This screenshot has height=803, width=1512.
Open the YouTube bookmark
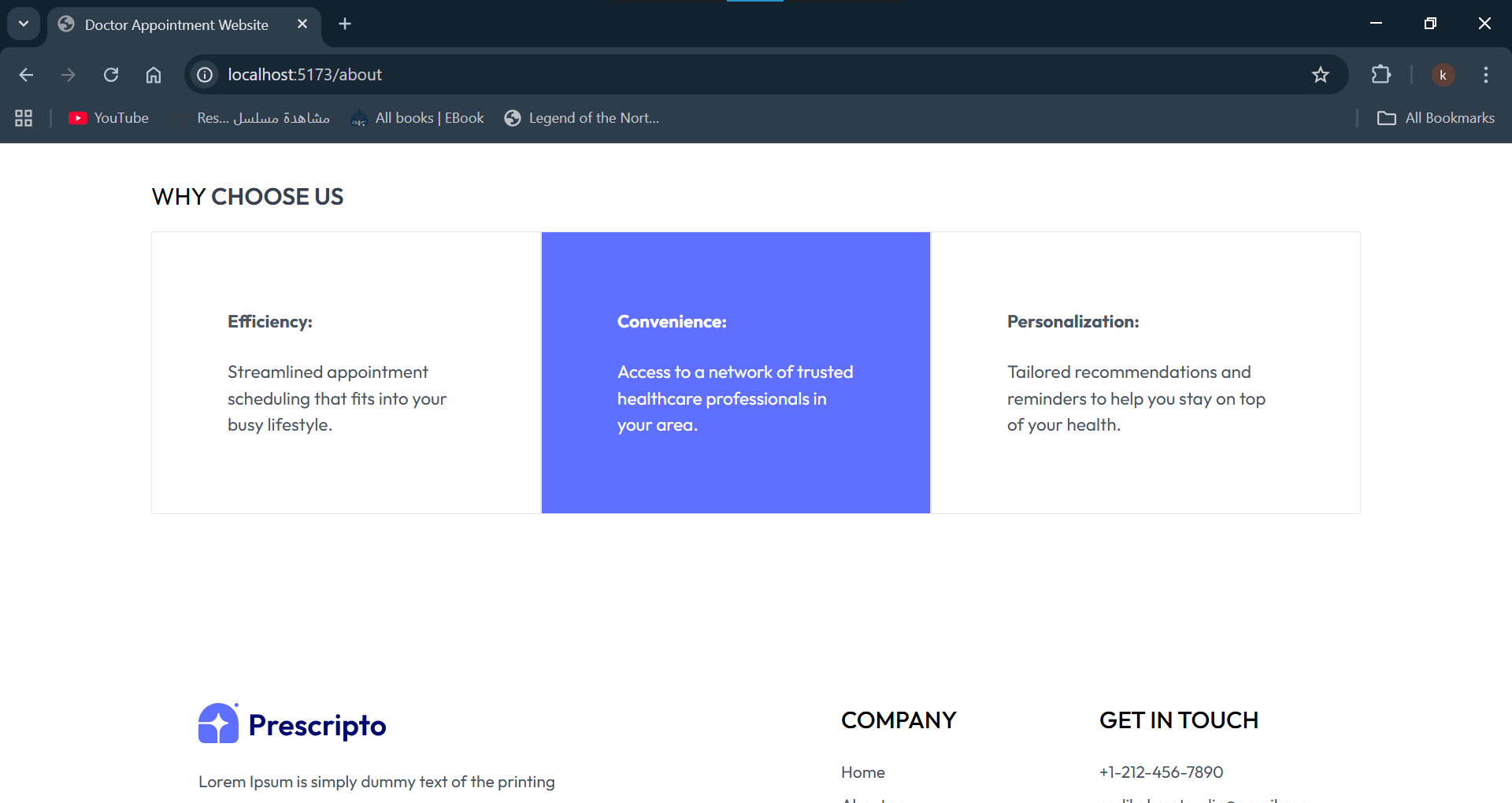coord(109,118)
